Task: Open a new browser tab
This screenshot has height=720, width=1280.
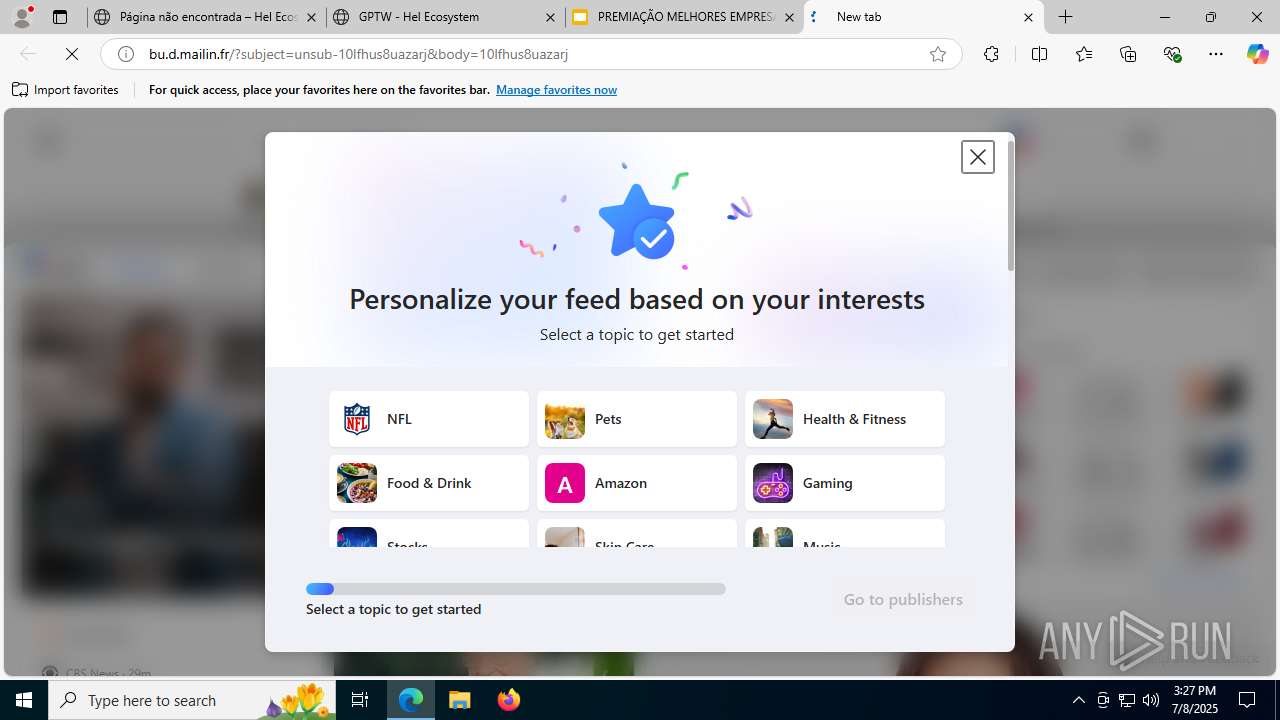Action: 1066,17
